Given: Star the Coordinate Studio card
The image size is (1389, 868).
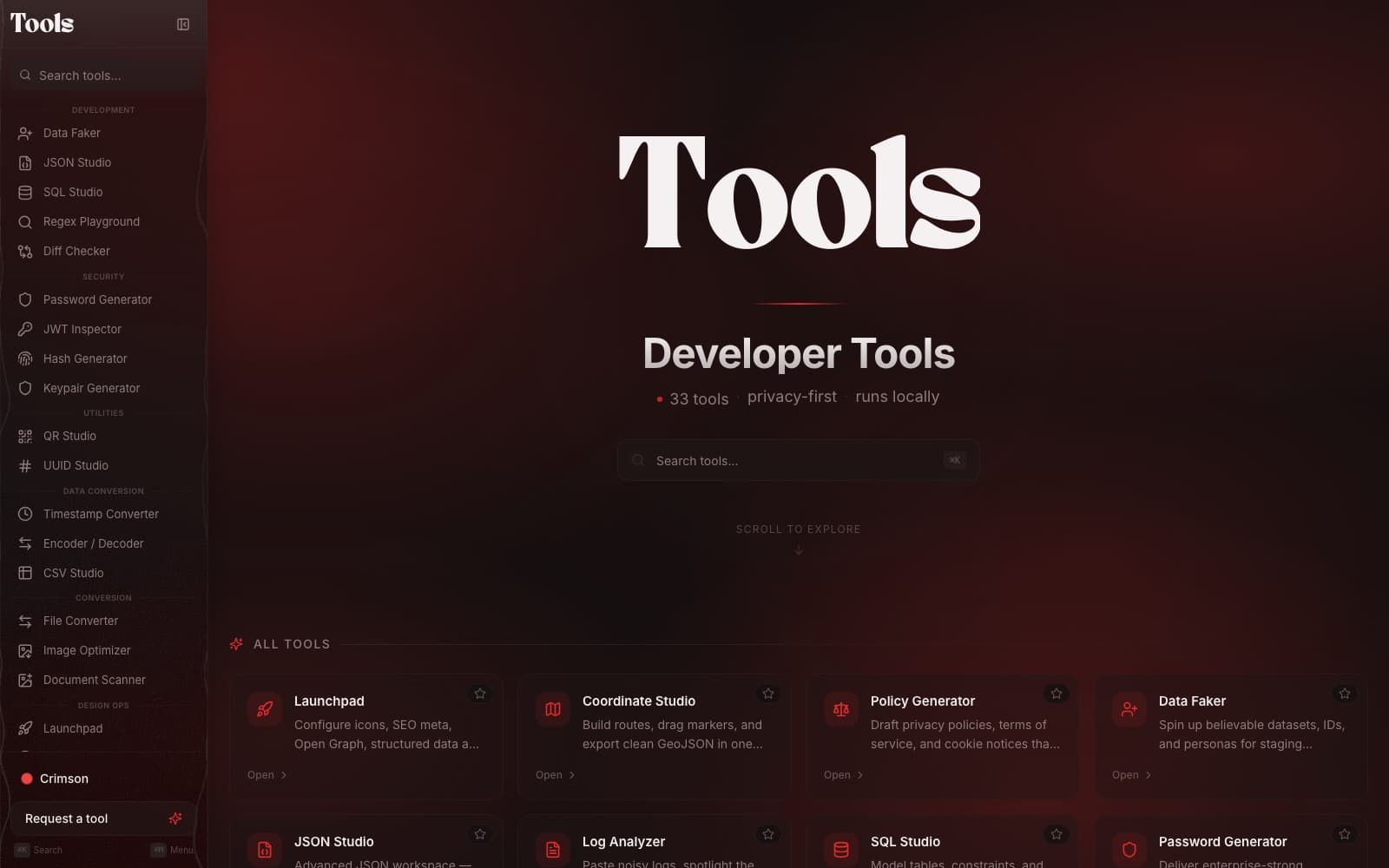Looking at the screenshot, I should click(768, 694).
